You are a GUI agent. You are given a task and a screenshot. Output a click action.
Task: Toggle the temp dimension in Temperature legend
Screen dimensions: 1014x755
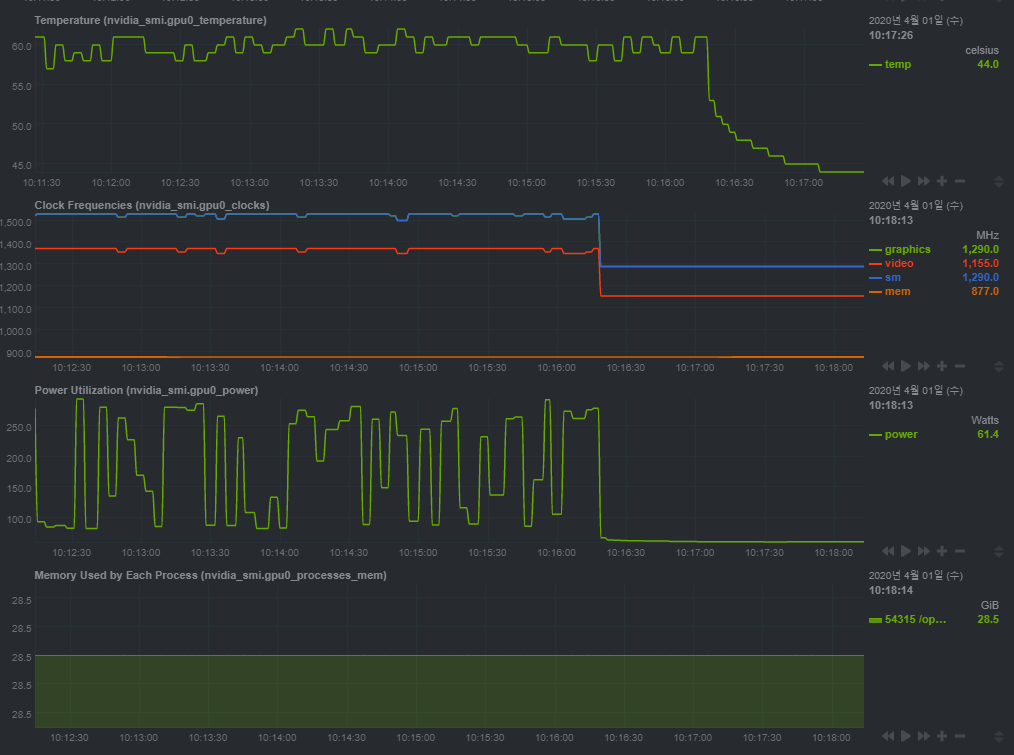click(x=898, y=65)
